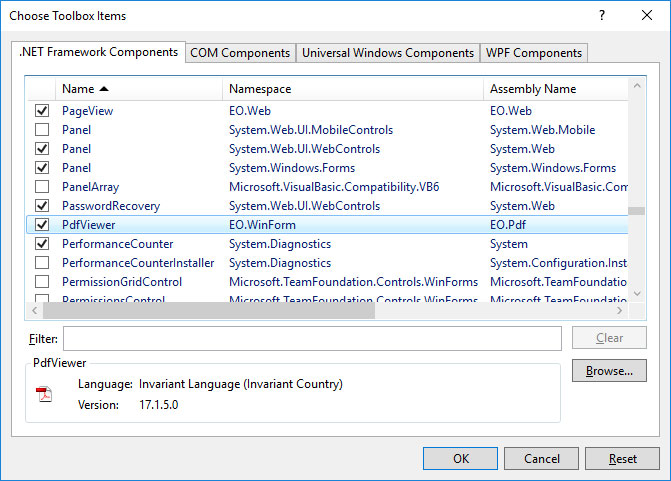Sort by the Name column header

point(139,89)
